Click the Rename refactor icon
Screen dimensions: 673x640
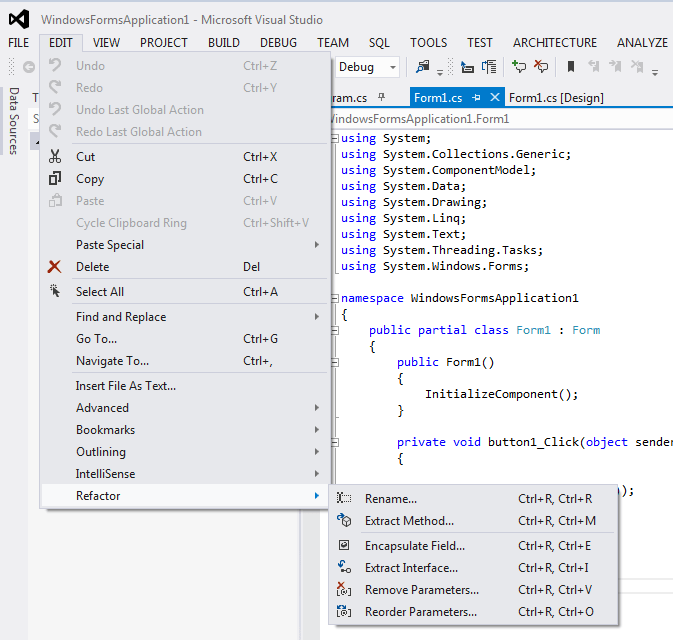click(344, 498)
